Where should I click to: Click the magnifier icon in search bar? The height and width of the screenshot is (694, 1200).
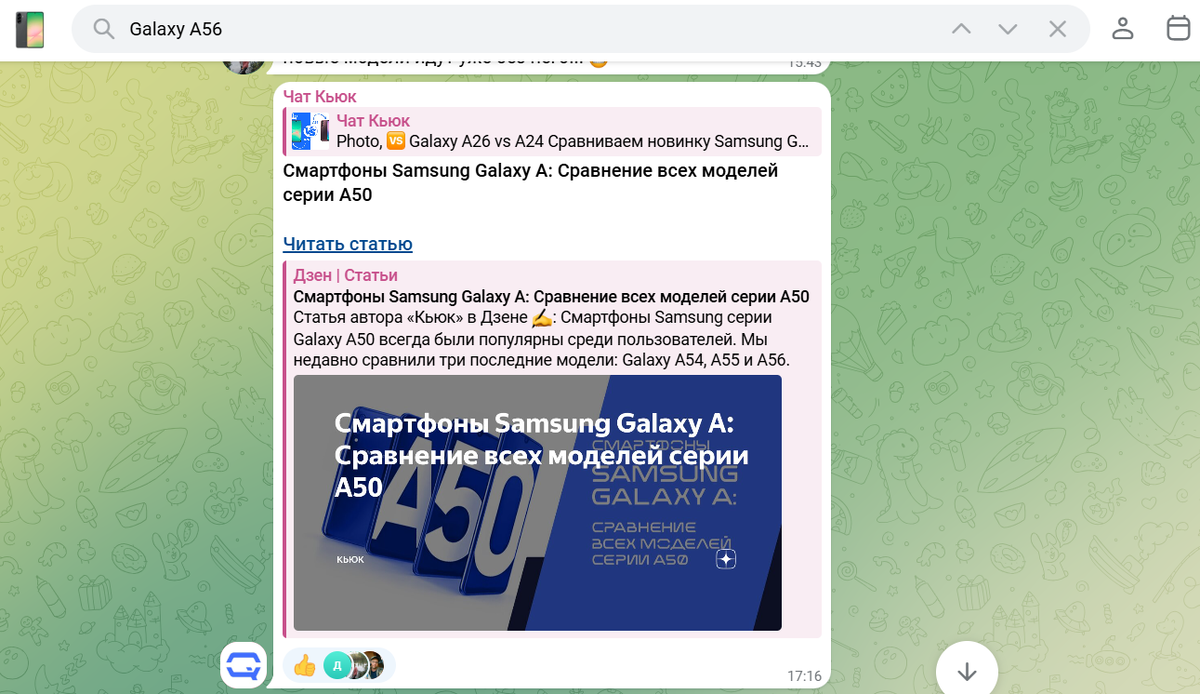pos(104,29)
